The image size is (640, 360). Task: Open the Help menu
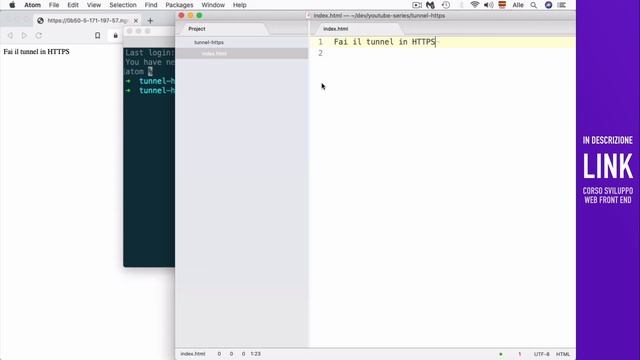240,5
